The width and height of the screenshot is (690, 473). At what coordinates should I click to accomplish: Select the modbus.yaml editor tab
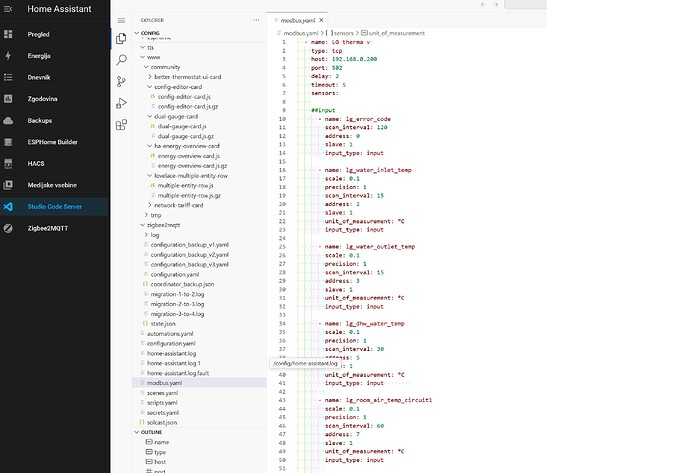[x=302, y=19]
